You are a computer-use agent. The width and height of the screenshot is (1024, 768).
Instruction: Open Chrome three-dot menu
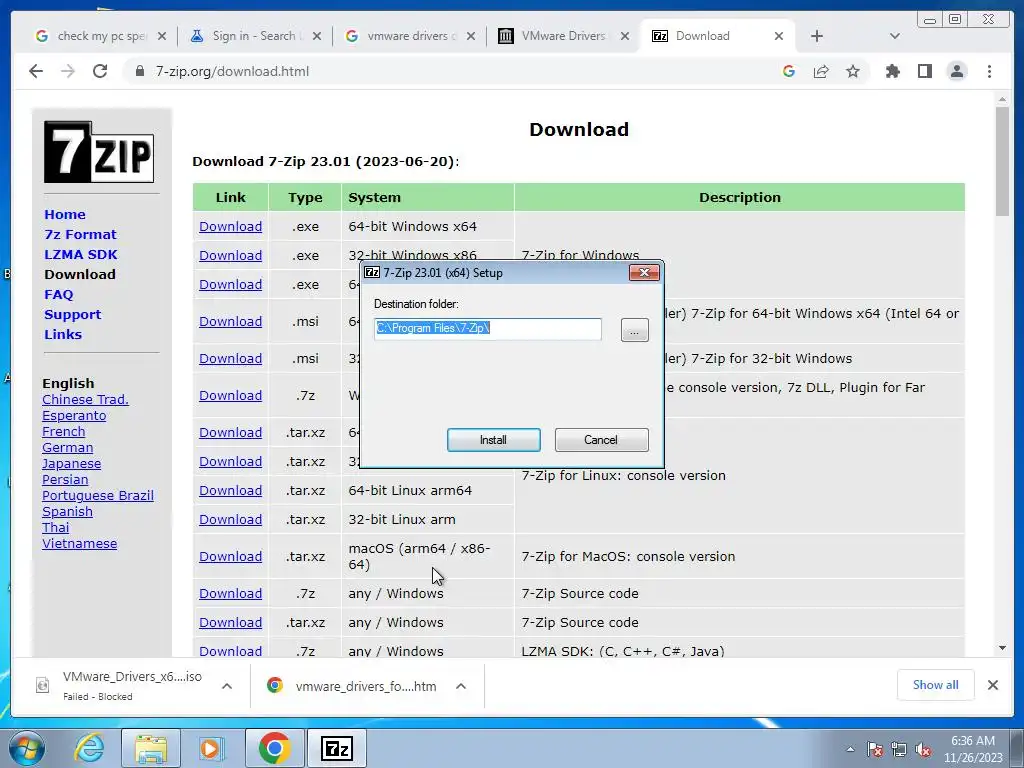coord(989,71)
